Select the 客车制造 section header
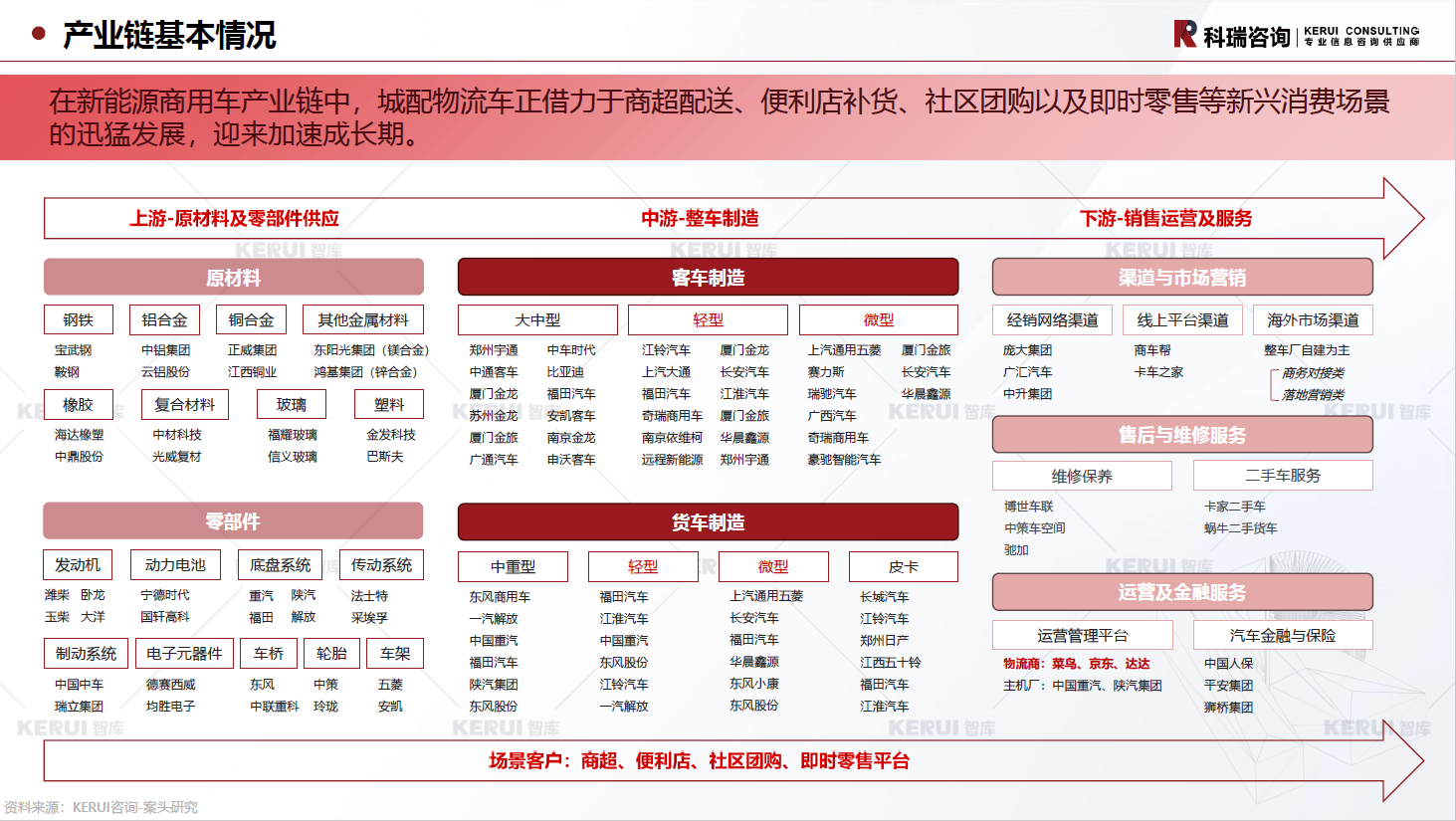The width and height of the screenshot is (1456, 821). point(708,278)
